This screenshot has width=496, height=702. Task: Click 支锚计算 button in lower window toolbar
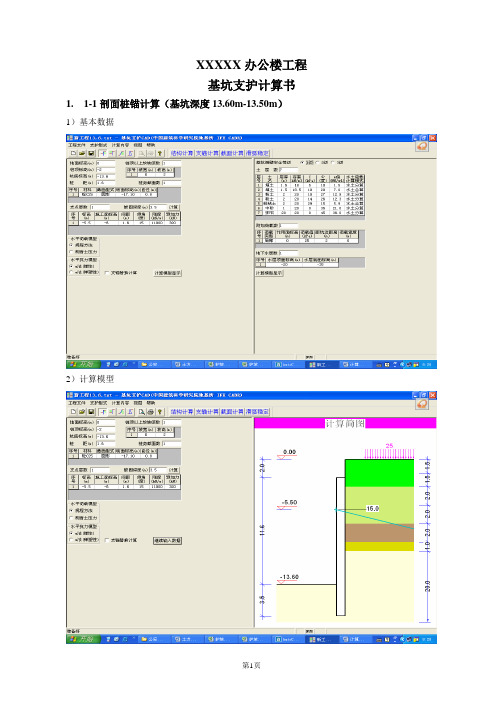tap(207, 411)
